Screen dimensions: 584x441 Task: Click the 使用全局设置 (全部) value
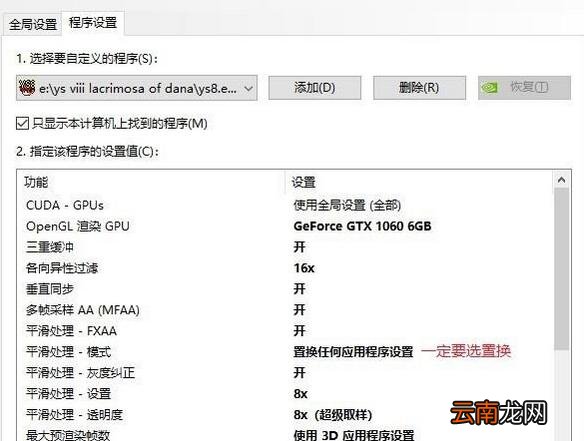(347, 205)
